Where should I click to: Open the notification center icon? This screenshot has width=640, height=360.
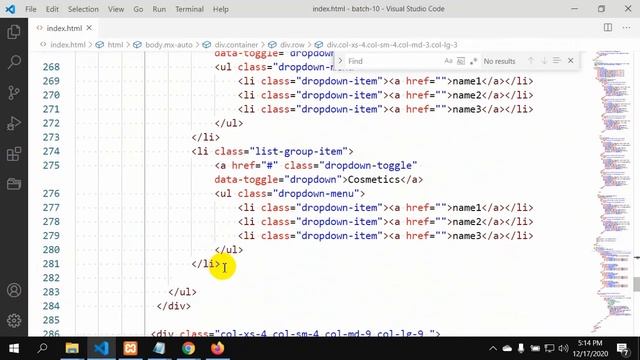tap(622, 349)
